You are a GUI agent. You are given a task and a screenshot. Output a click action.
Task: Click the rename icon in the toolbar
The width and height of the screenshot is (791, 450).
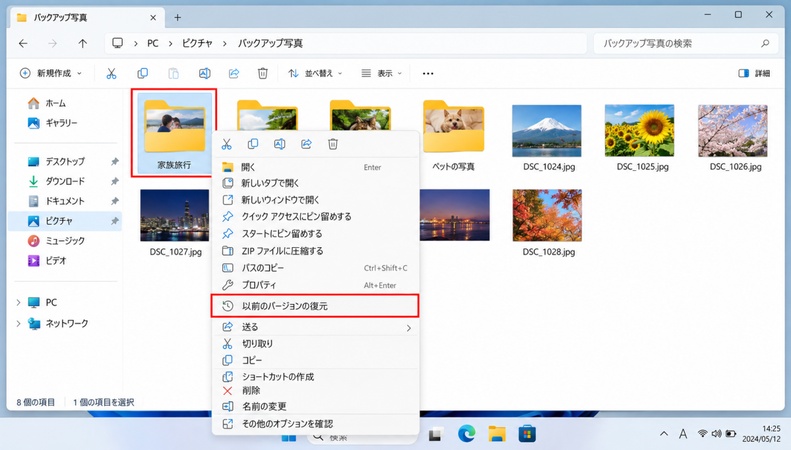pos(204,74)
